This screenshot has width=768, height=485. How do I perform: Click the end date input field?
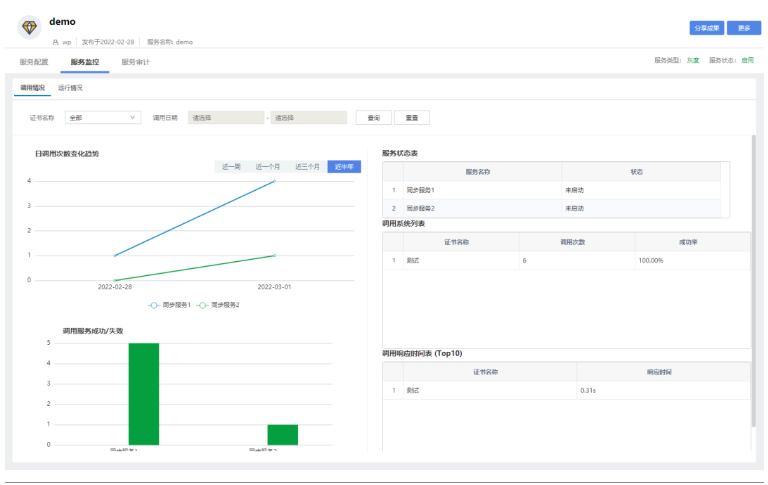tap(309, 117)
